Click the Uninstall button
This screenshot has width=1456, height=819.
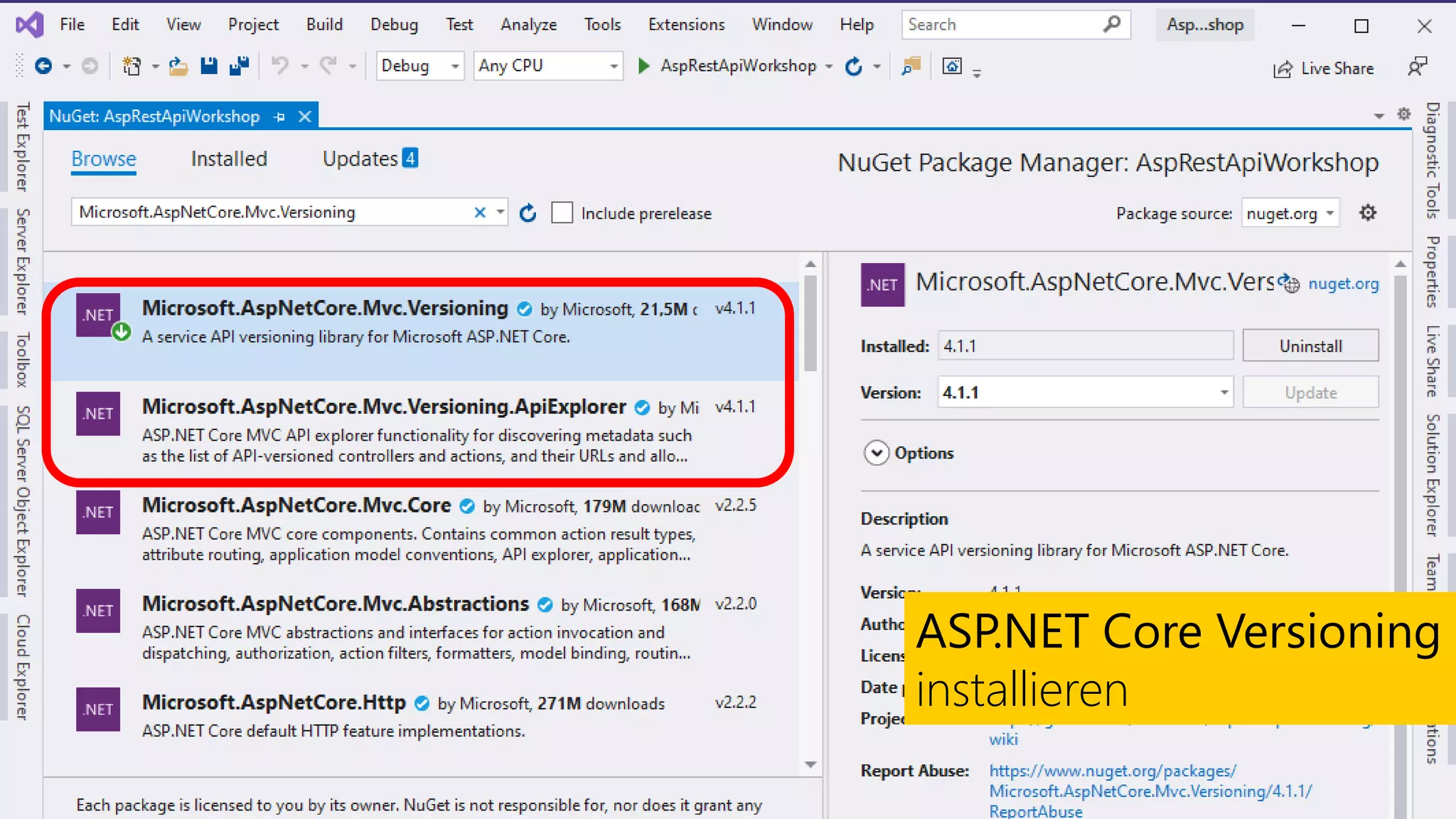click(1310, 346)
